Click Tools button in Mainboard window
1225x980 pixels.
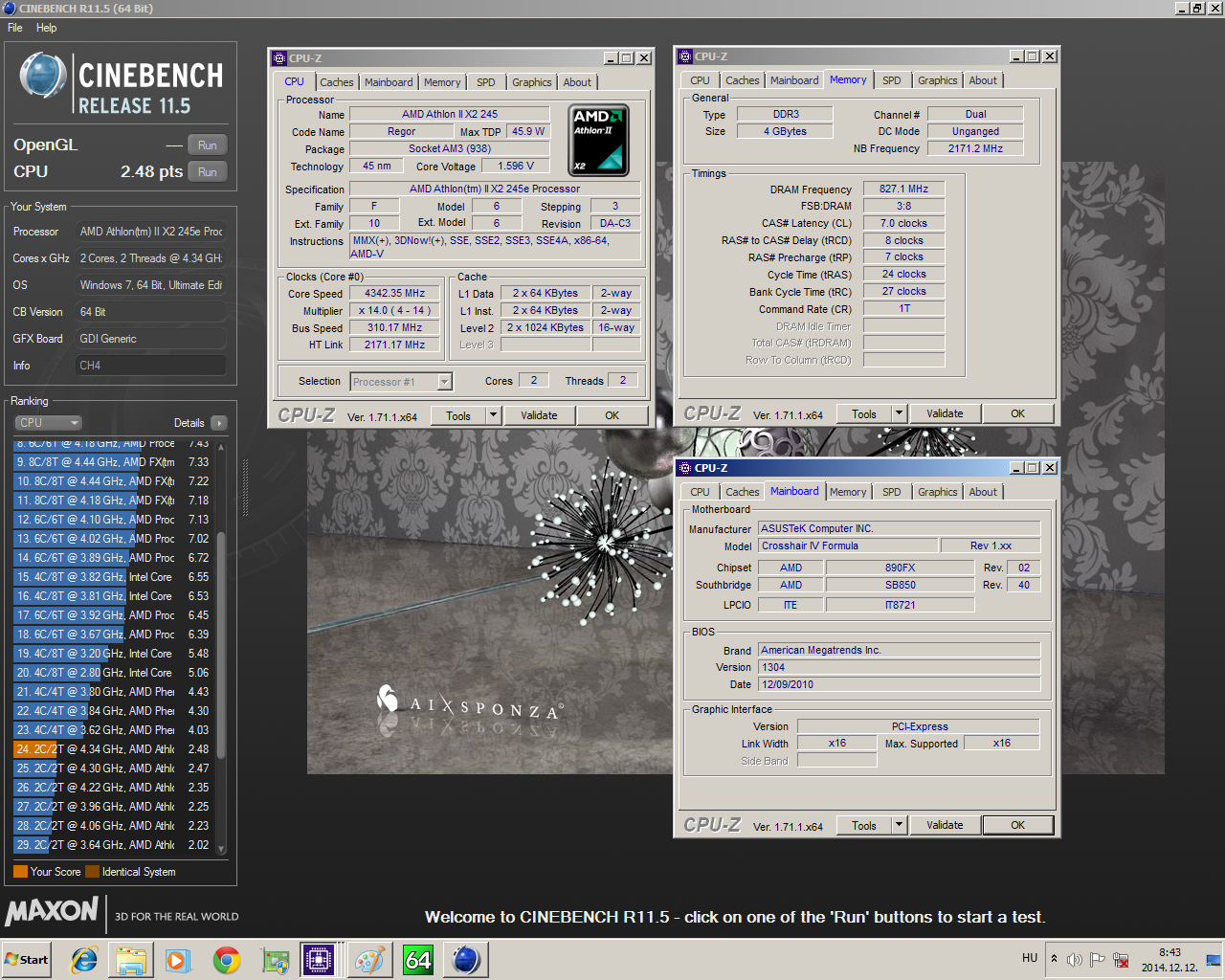point(864,825)
